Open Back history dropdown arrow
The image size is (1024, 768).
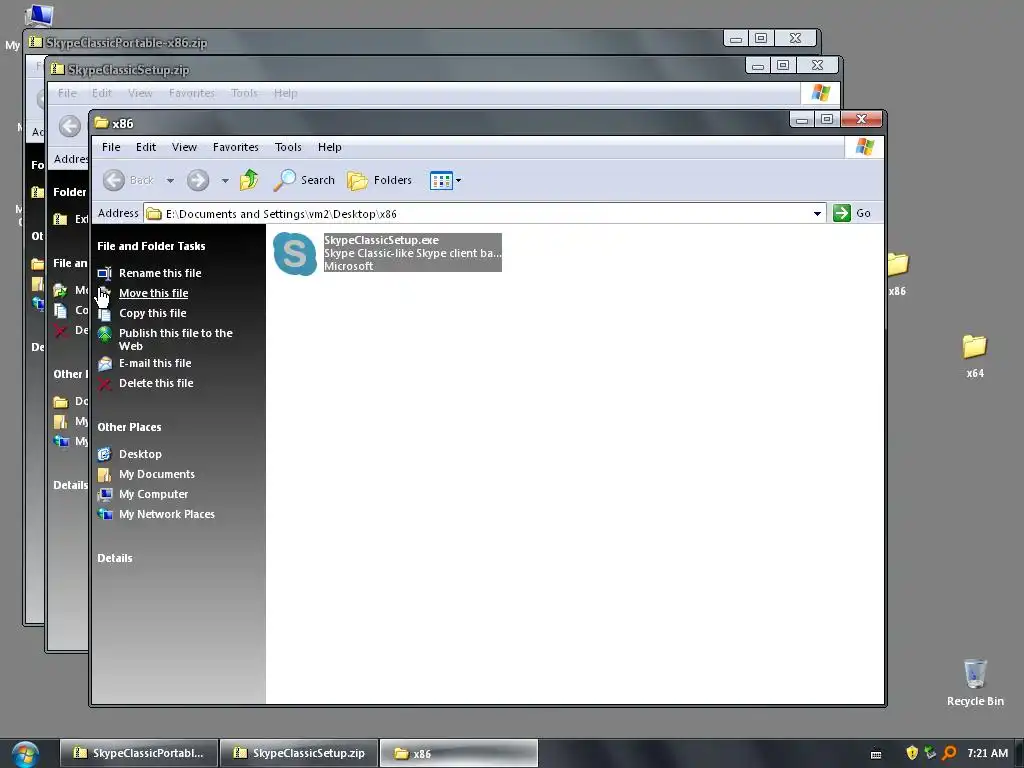[x=170, y=180]
